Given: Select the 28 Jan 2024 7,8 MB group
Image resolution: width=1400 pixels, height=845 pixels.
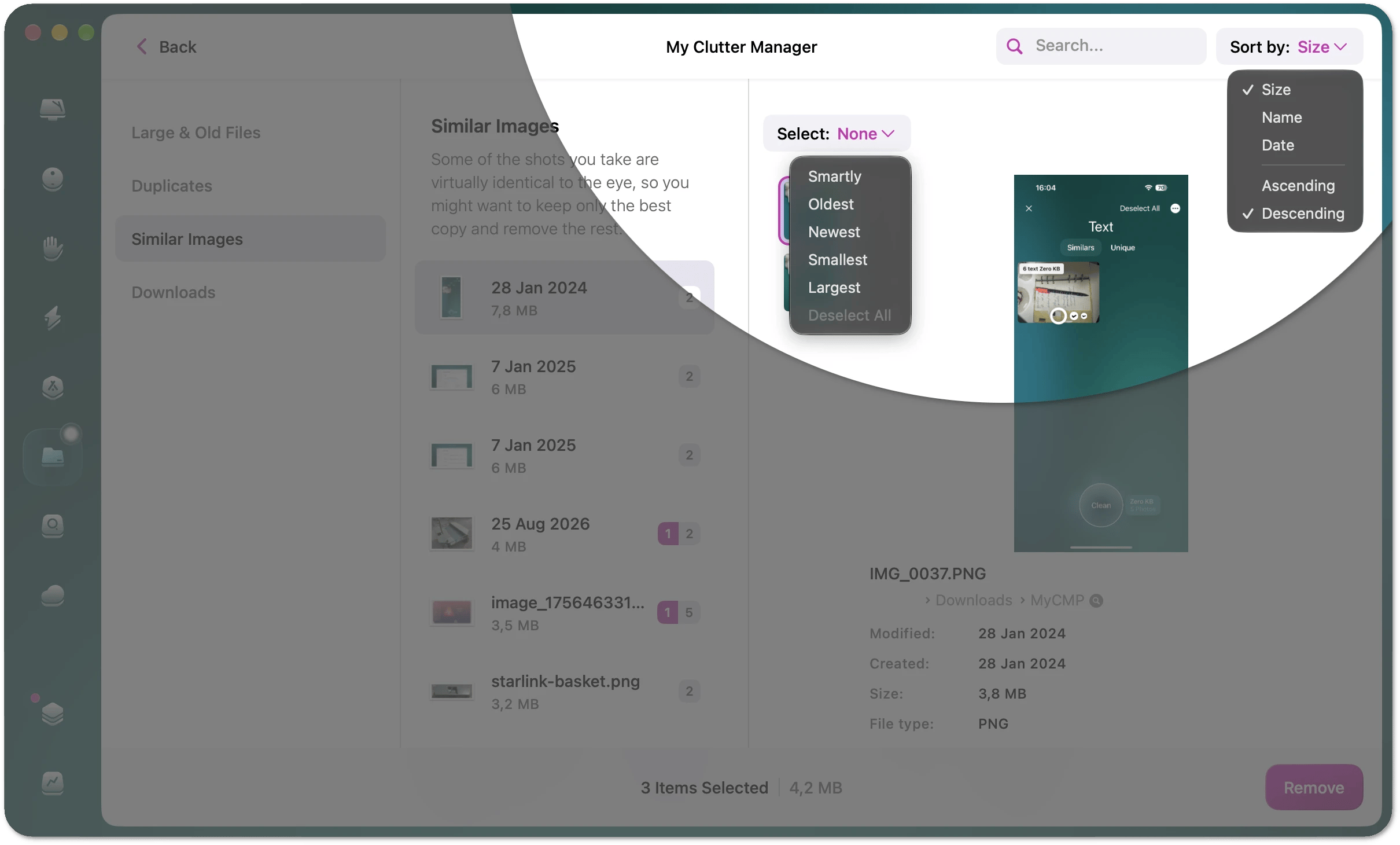Looking at the screenshot, I should [565, 297].
